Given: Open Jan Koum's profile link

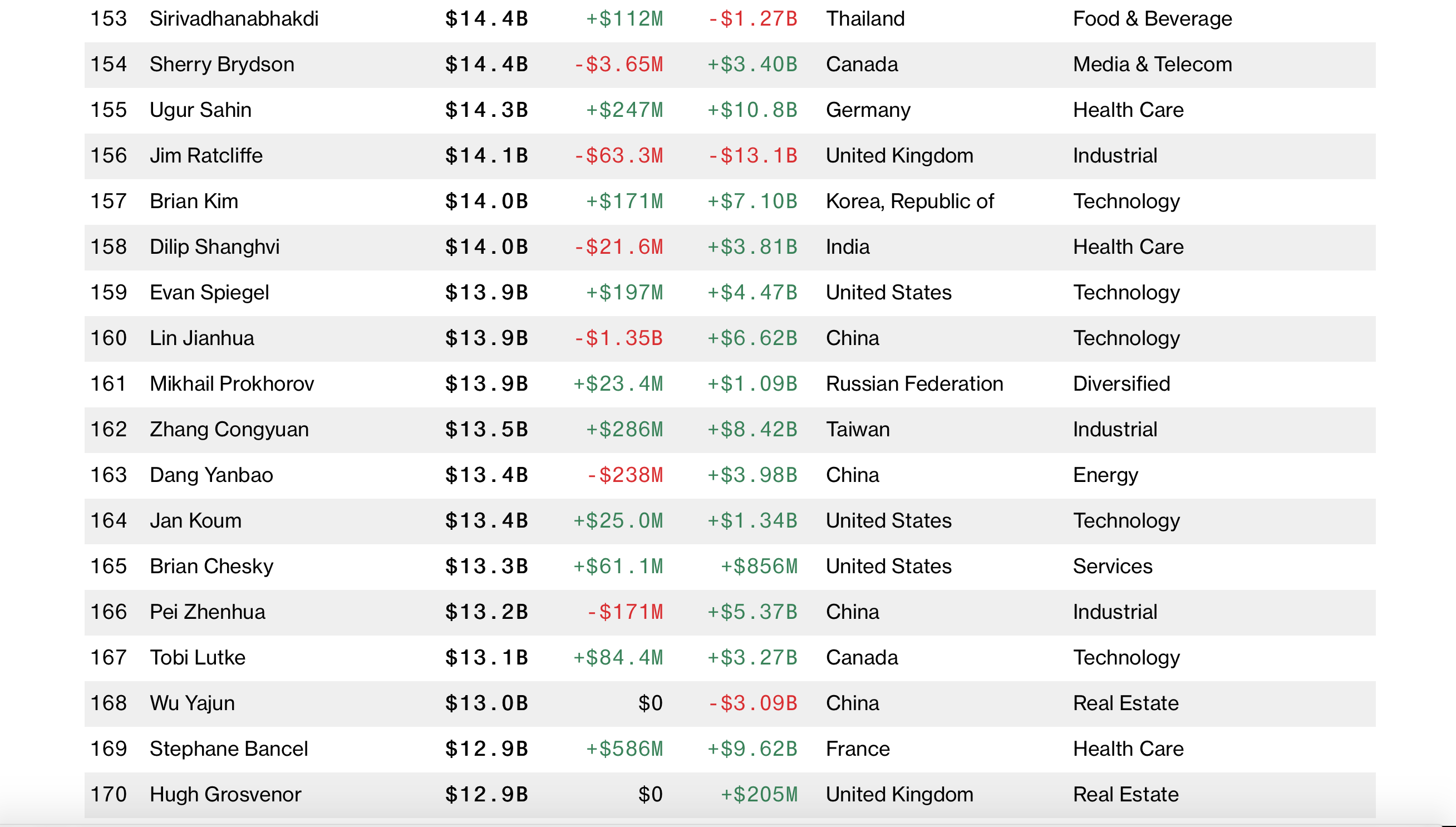Looking at the screenshot, I should tap(195, 521).
